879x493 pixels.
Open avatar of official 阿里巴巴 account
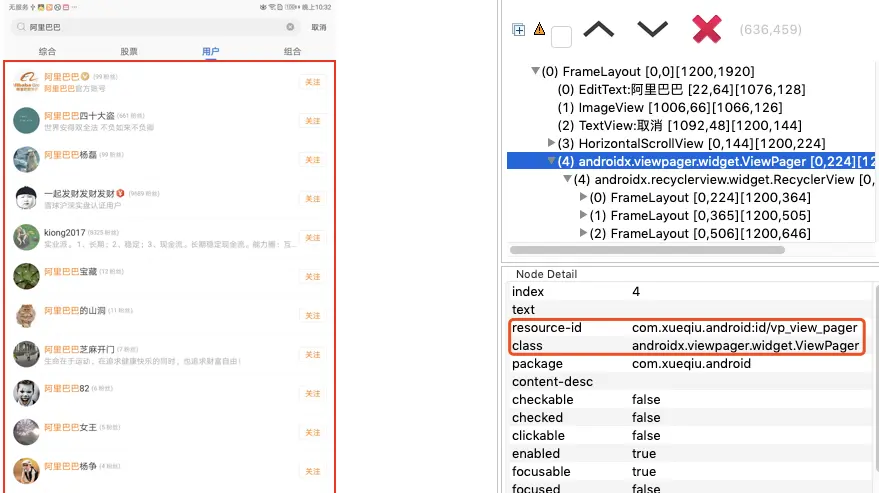coord(26,82)
